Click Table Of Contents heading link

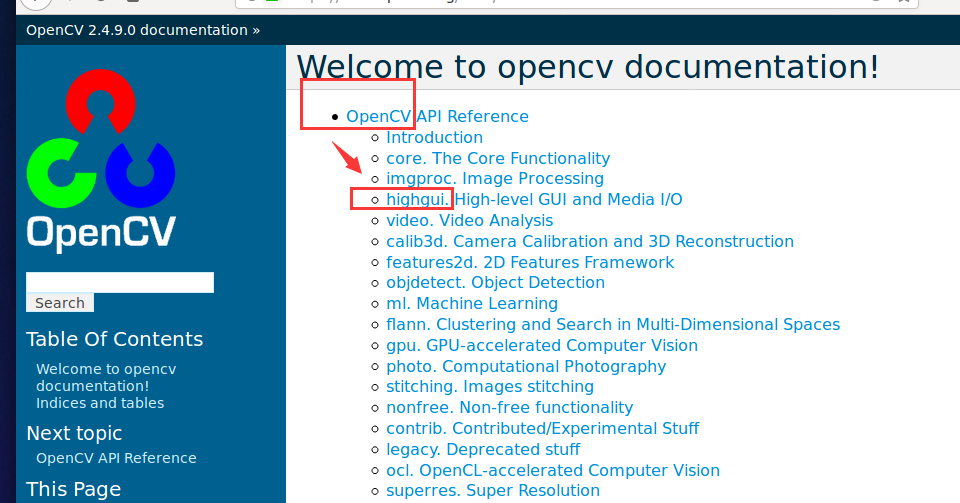[x=114, y=339]
